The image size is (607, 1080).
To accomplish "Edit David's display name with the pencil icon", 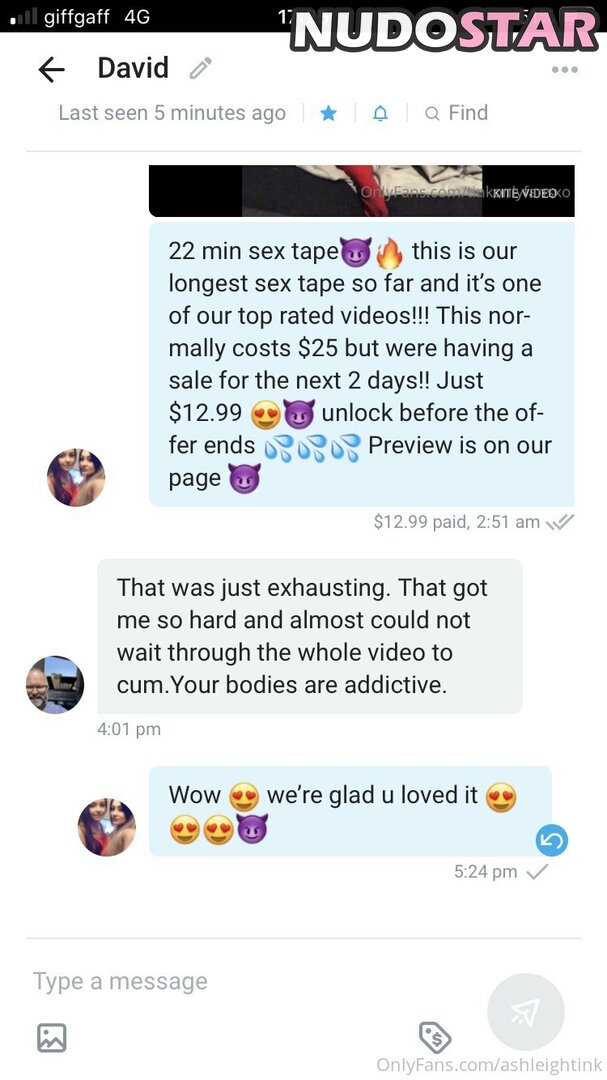I will click(200, 68).
